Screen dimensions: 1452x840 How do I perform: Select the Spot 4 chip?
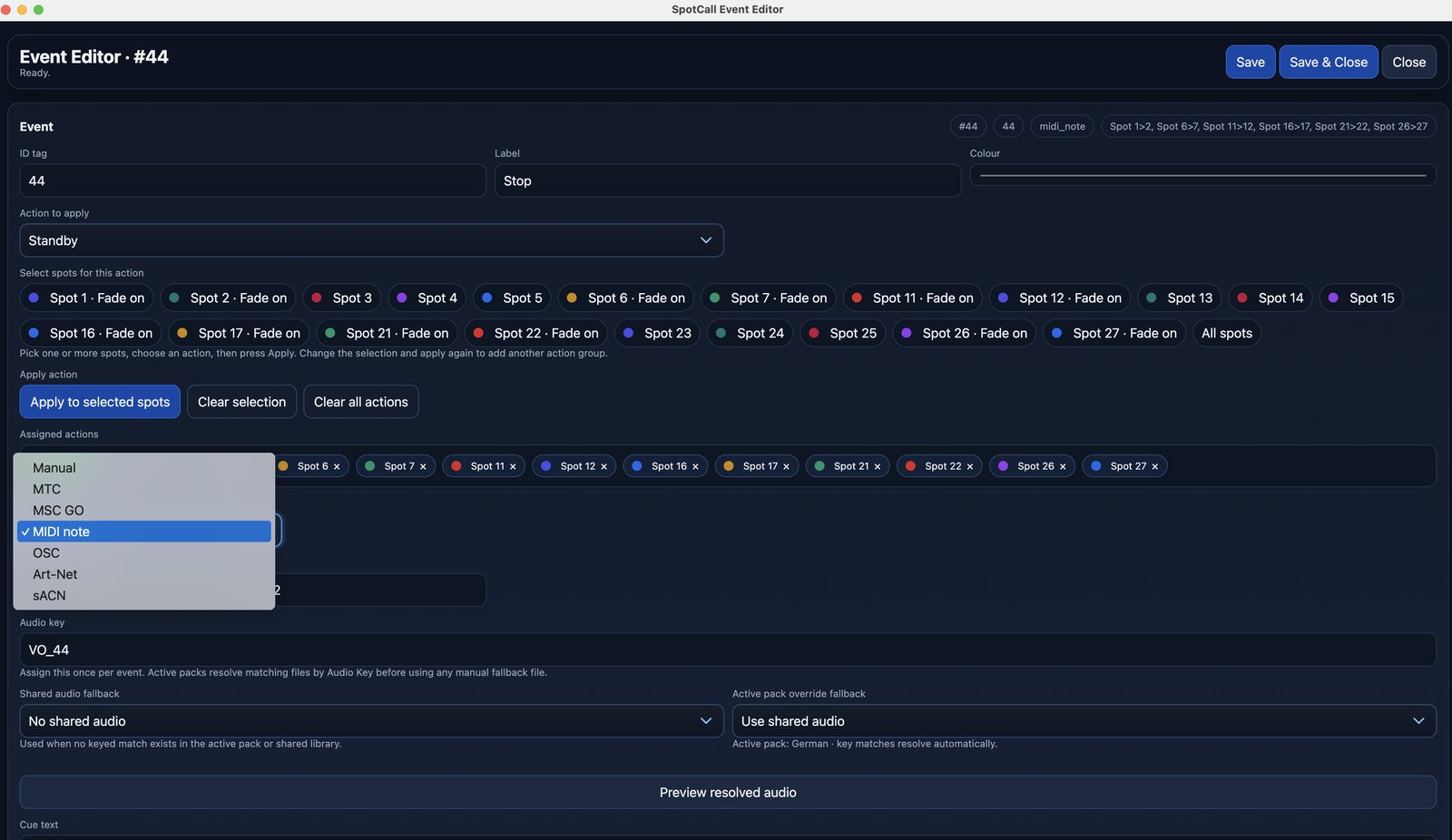click(427, 298)
